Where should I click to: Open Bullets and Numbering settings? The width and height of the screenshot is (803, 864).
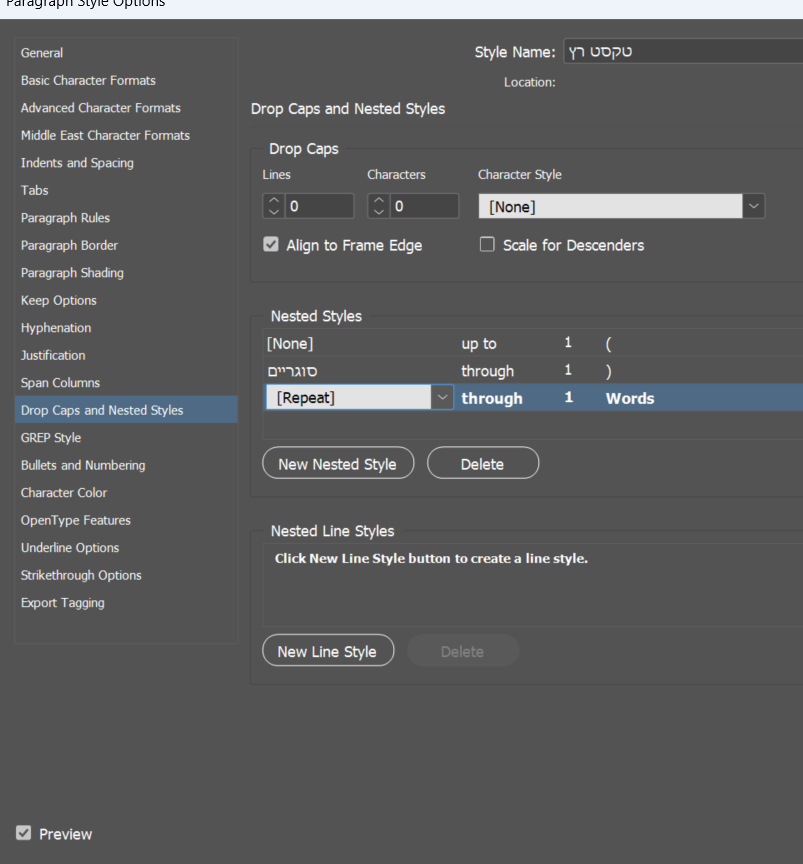[83, 465]
